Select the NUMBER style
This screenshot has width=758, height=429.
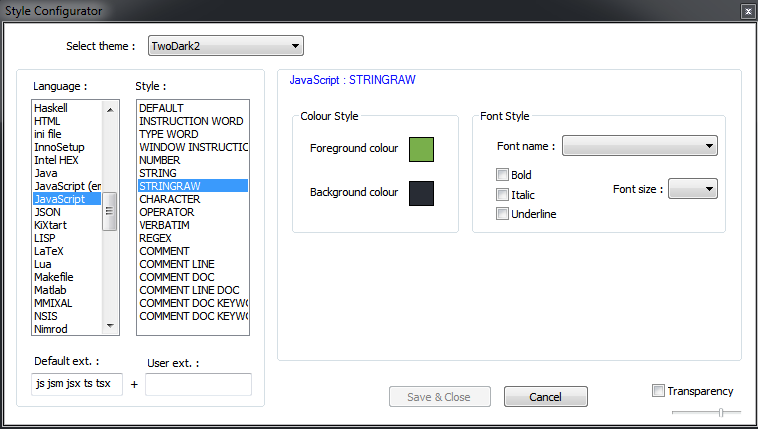(x=193, y=160)
